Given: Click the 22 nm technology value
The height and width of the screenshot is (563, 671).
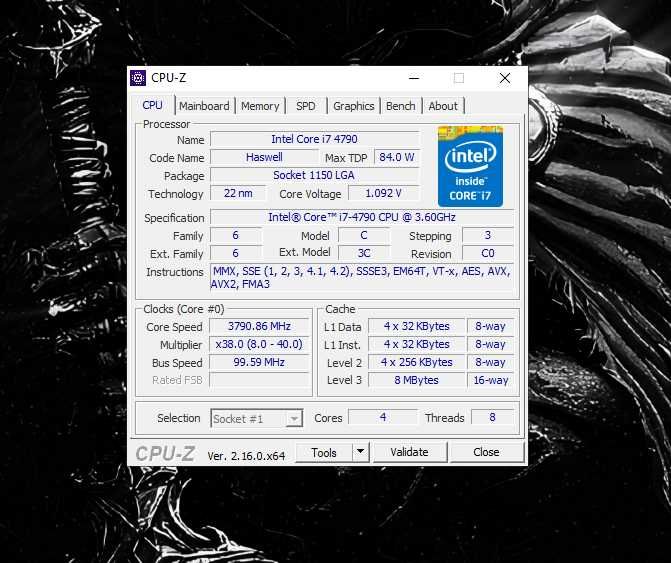Looking at the screenshot, I should point(238,193).
